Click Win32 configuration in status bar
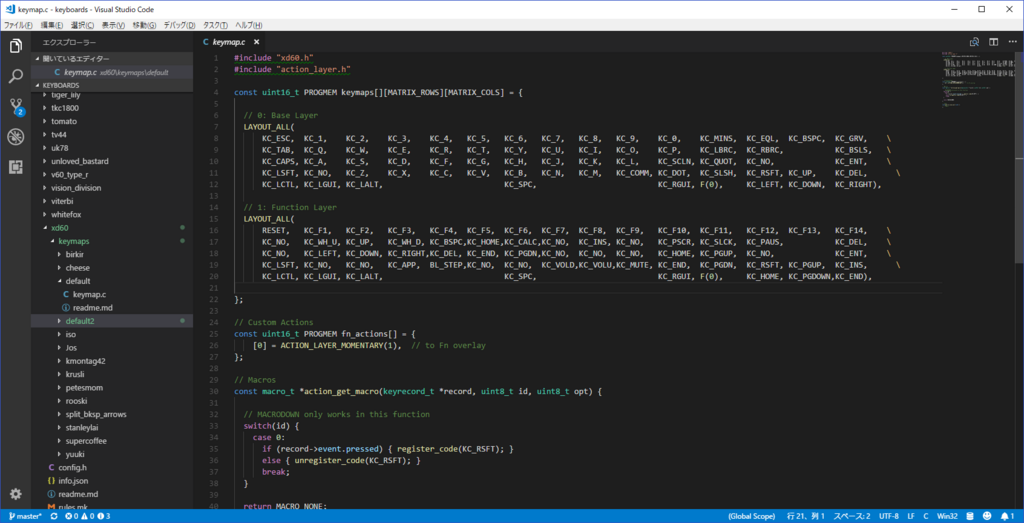 point(946,516)
